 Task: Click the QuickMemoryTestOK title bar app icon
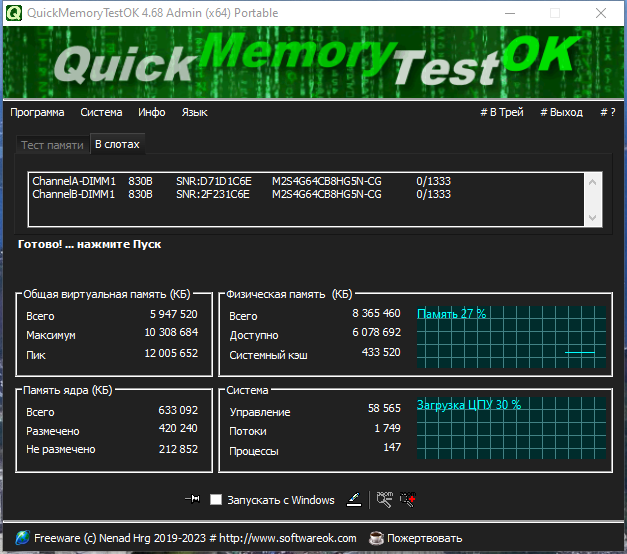pos(14,13)
